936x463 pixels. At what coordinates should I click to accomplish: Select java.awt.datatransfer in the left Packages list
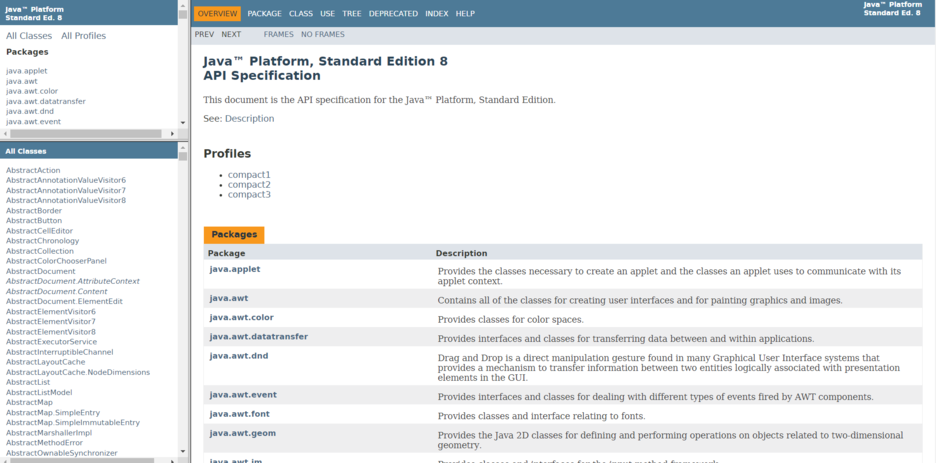[46, 101]
